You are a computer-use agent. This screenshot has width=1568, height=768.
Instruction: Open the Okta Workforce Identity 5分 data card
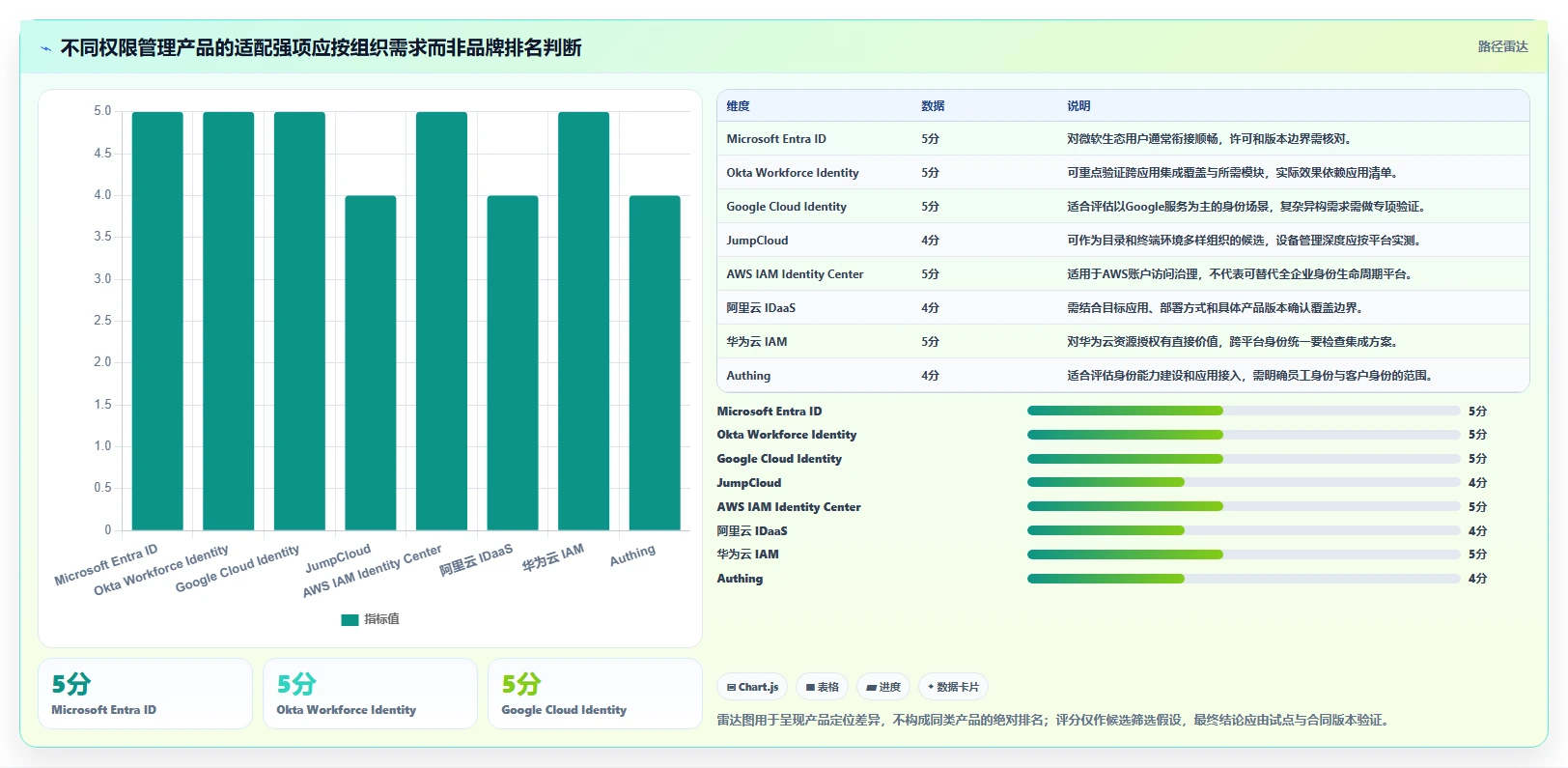[x=370, y=694]
